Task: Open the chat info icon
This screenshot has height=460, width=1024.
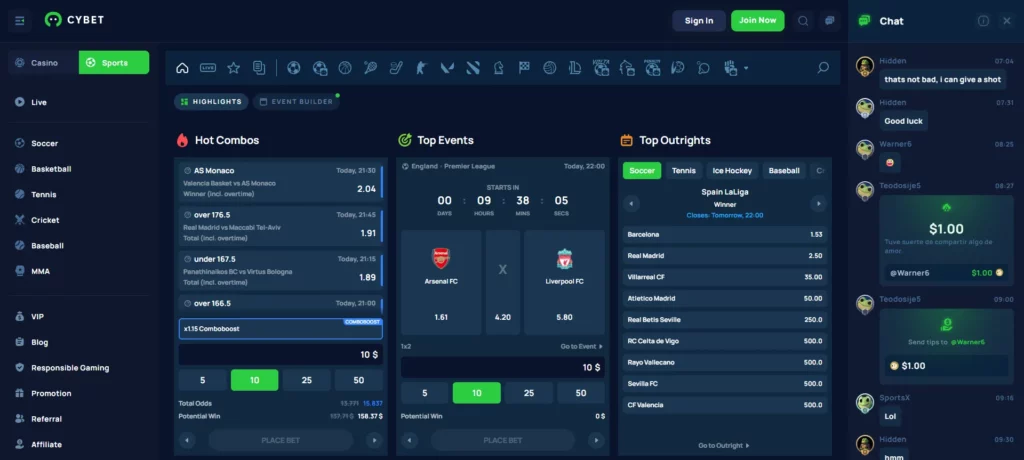Action: point(983,21)
